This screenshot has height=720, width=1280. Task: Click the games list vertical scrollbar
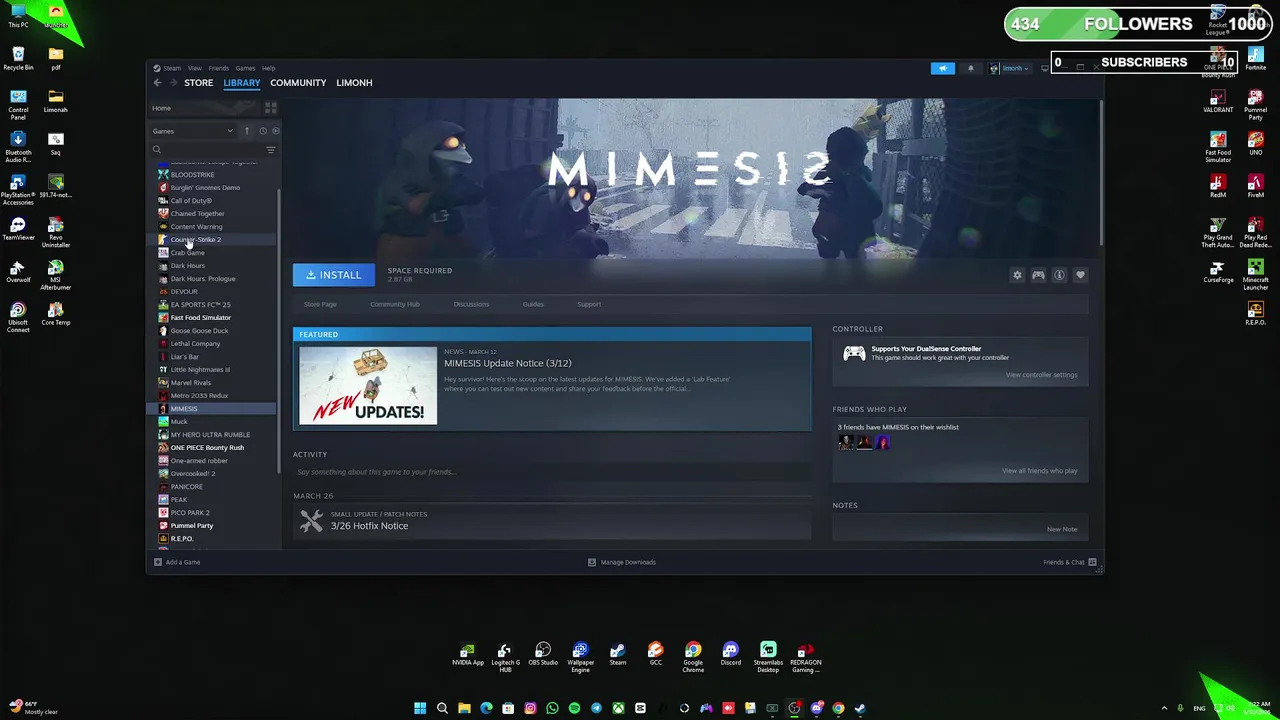279,330
